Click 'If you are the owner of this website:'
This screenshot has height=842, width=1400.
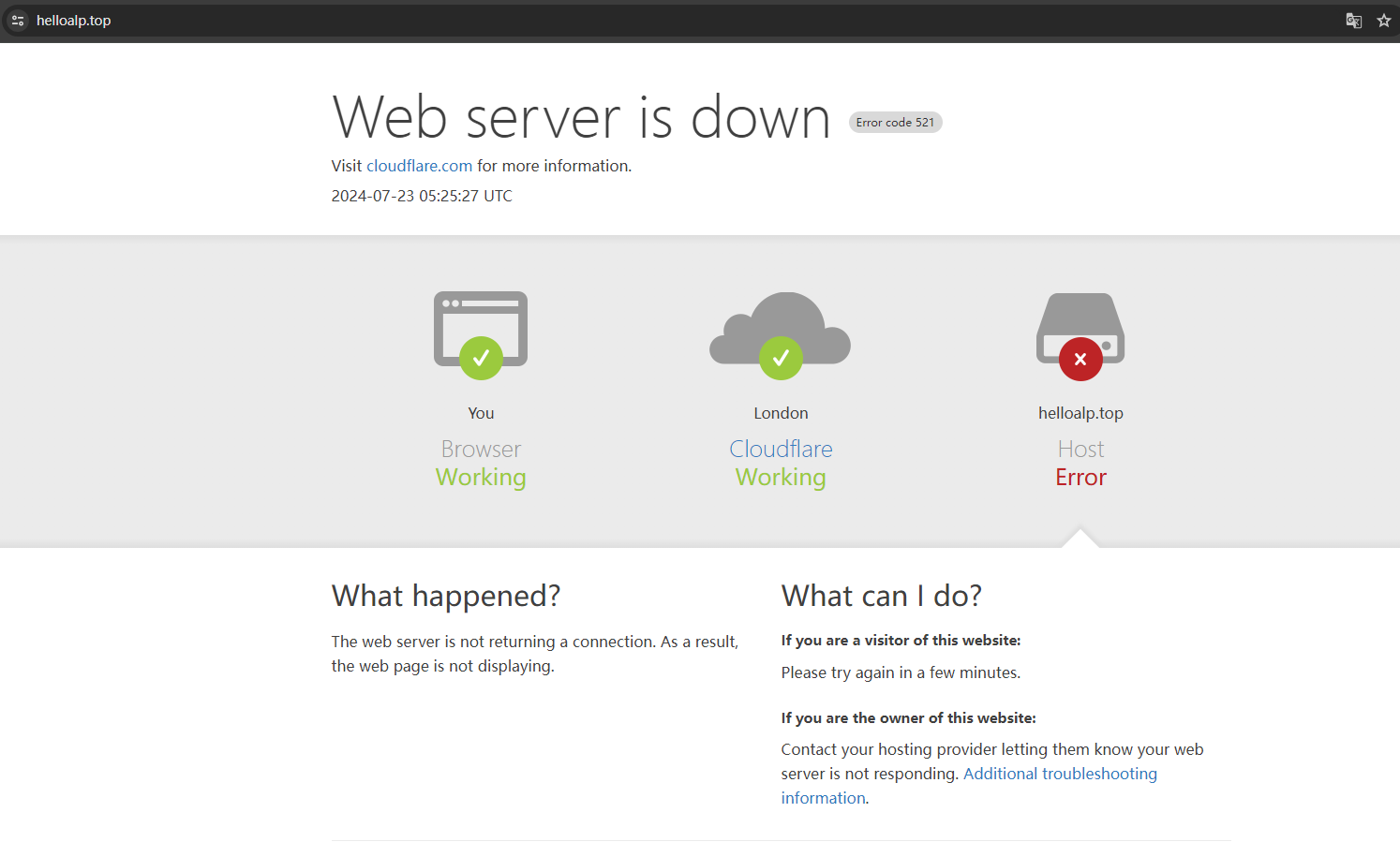point(908,718)
